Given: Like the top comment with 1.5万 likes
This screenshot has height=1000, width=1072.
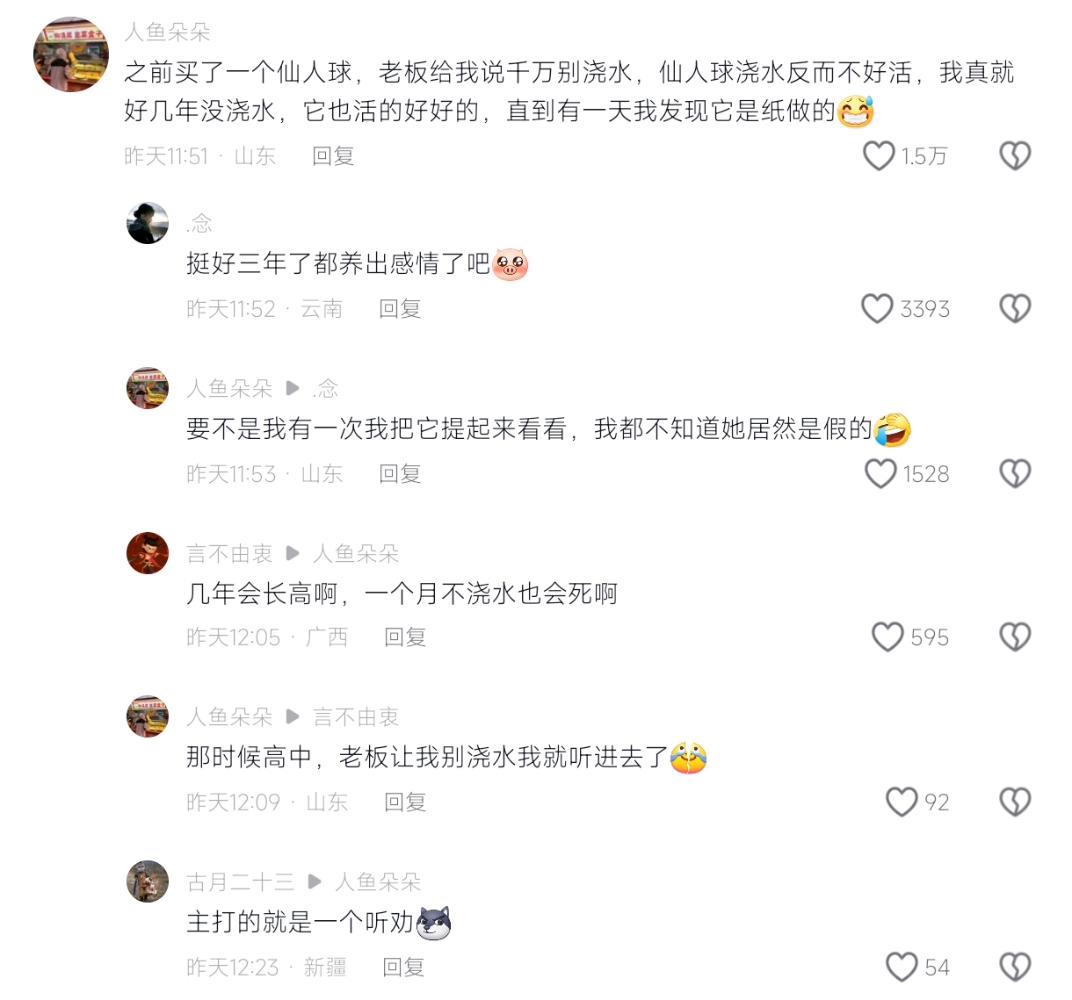Looking at the screenshot, I should pos(879,156).
